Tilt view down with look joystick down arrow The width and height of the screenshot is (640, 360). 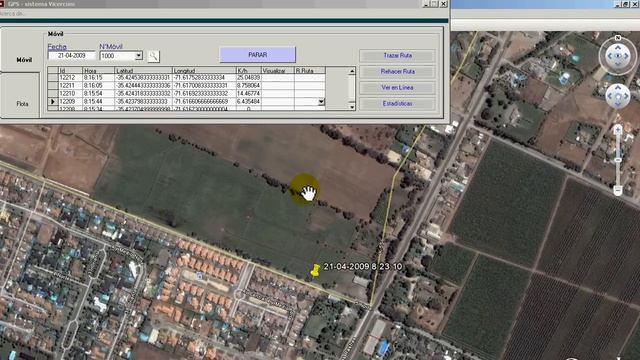click(x=618, y=64)
